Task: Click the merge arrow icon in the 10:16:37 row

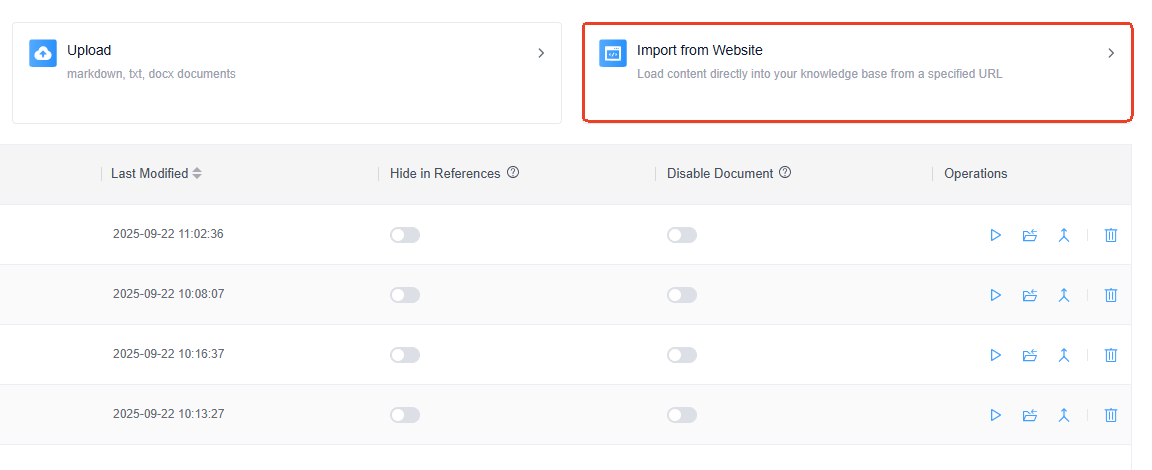Action: coord(1064,355)
